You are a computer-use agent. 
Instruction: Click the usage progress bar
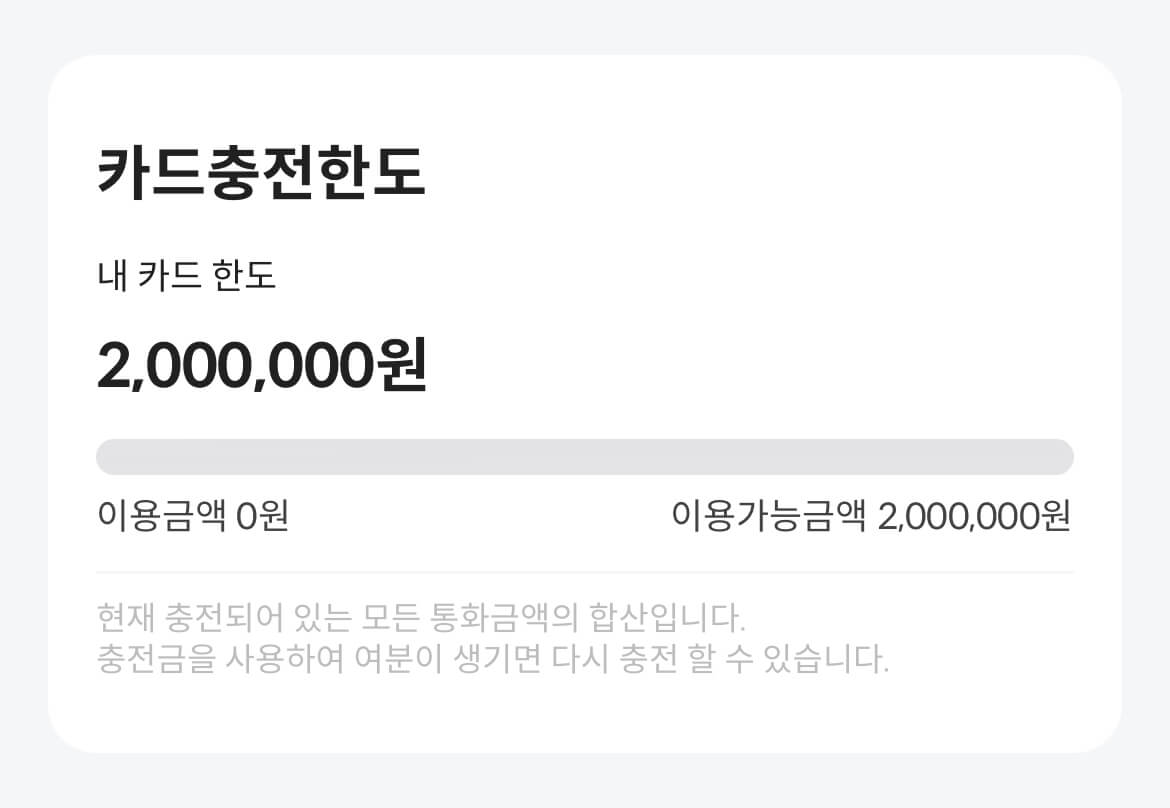pos(585,456)
